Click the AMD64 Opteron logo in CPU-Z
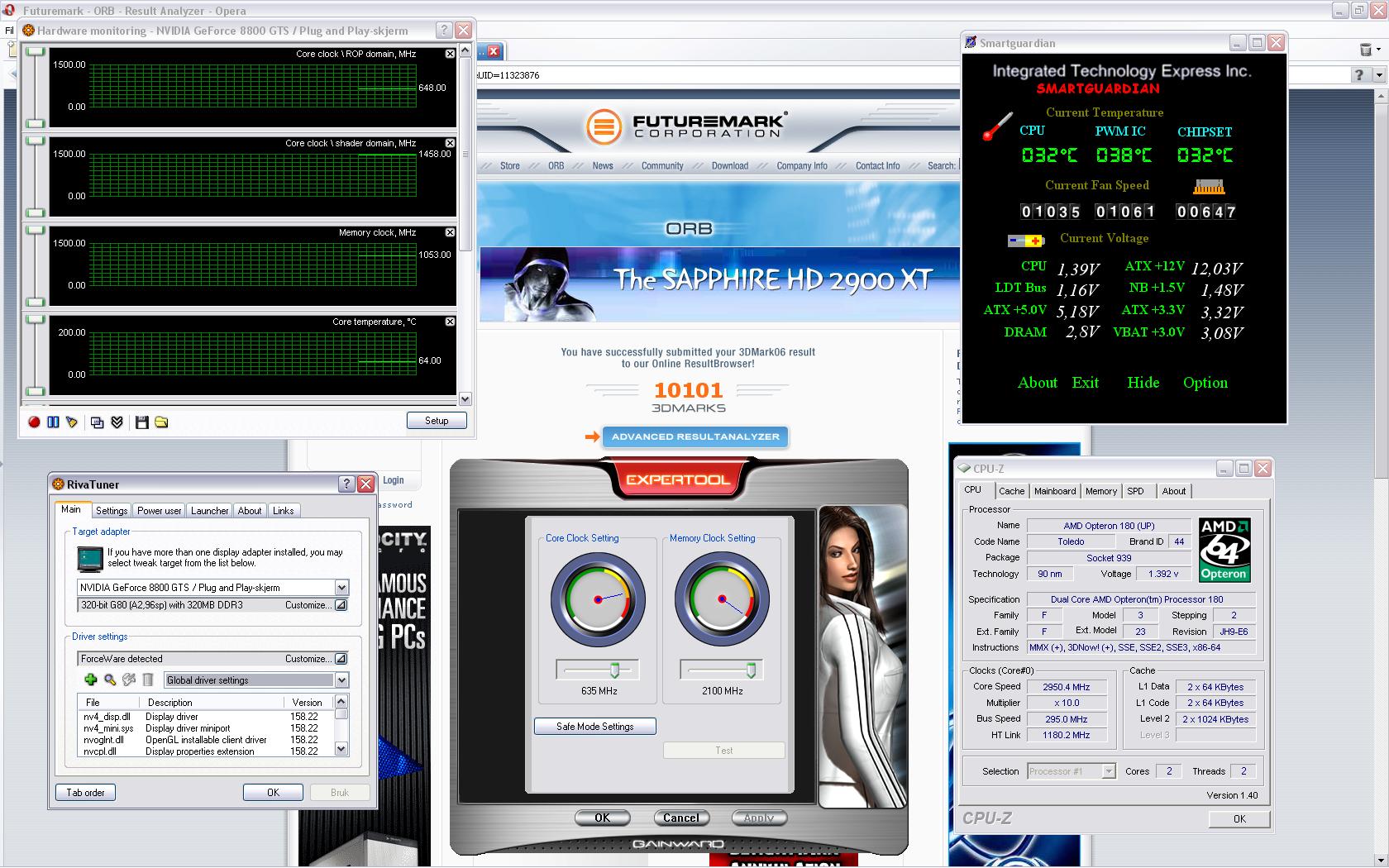The width and height of the screenshot is (1389, 868). pos(1224,550)
